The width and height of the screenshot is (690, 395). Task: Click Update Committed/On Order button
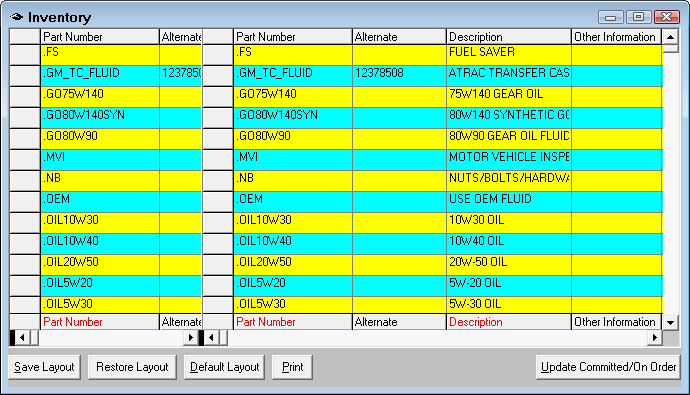[608, 367]
